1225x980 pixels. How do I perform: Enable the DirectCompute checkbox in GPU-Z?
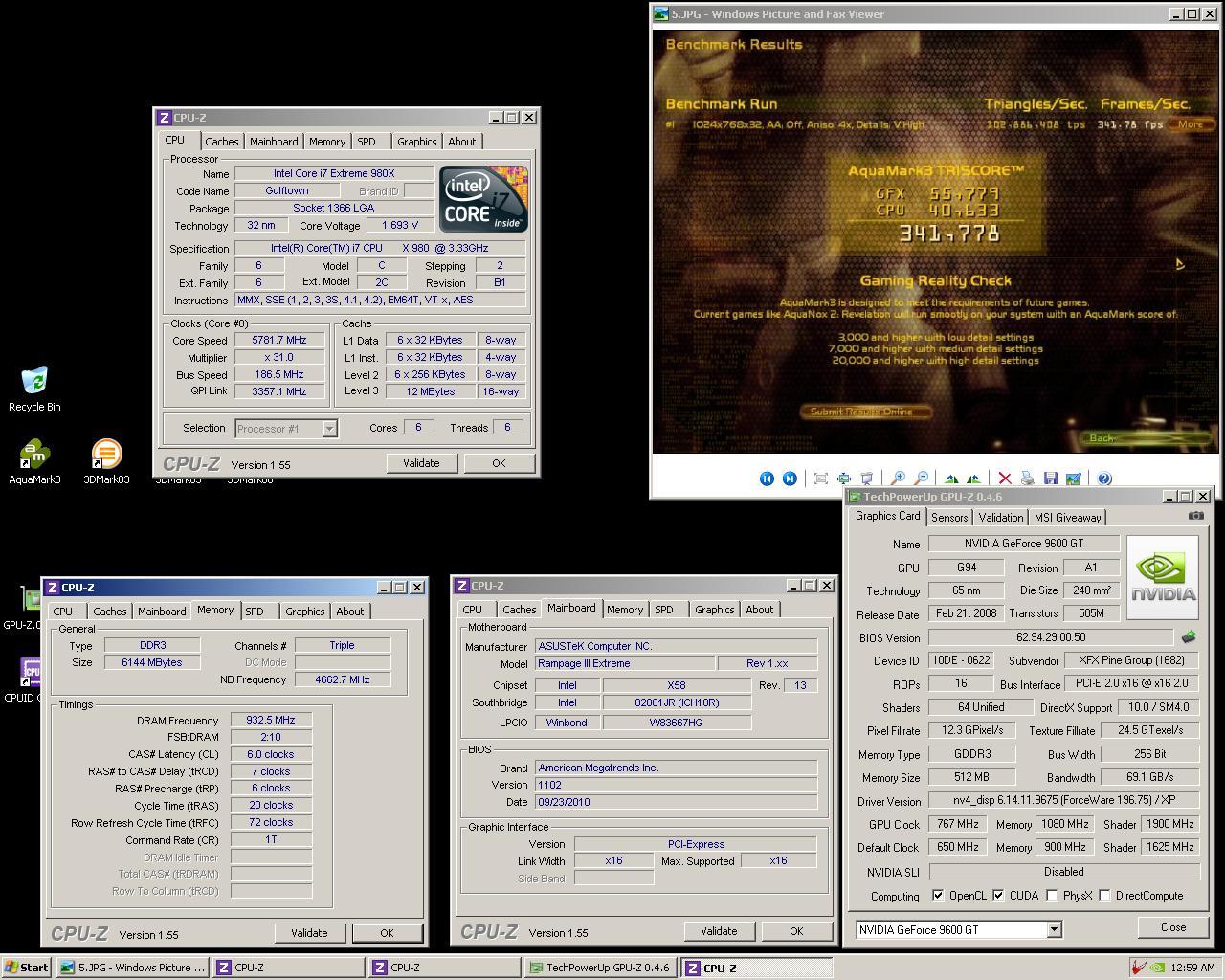tap(1104, 896)
